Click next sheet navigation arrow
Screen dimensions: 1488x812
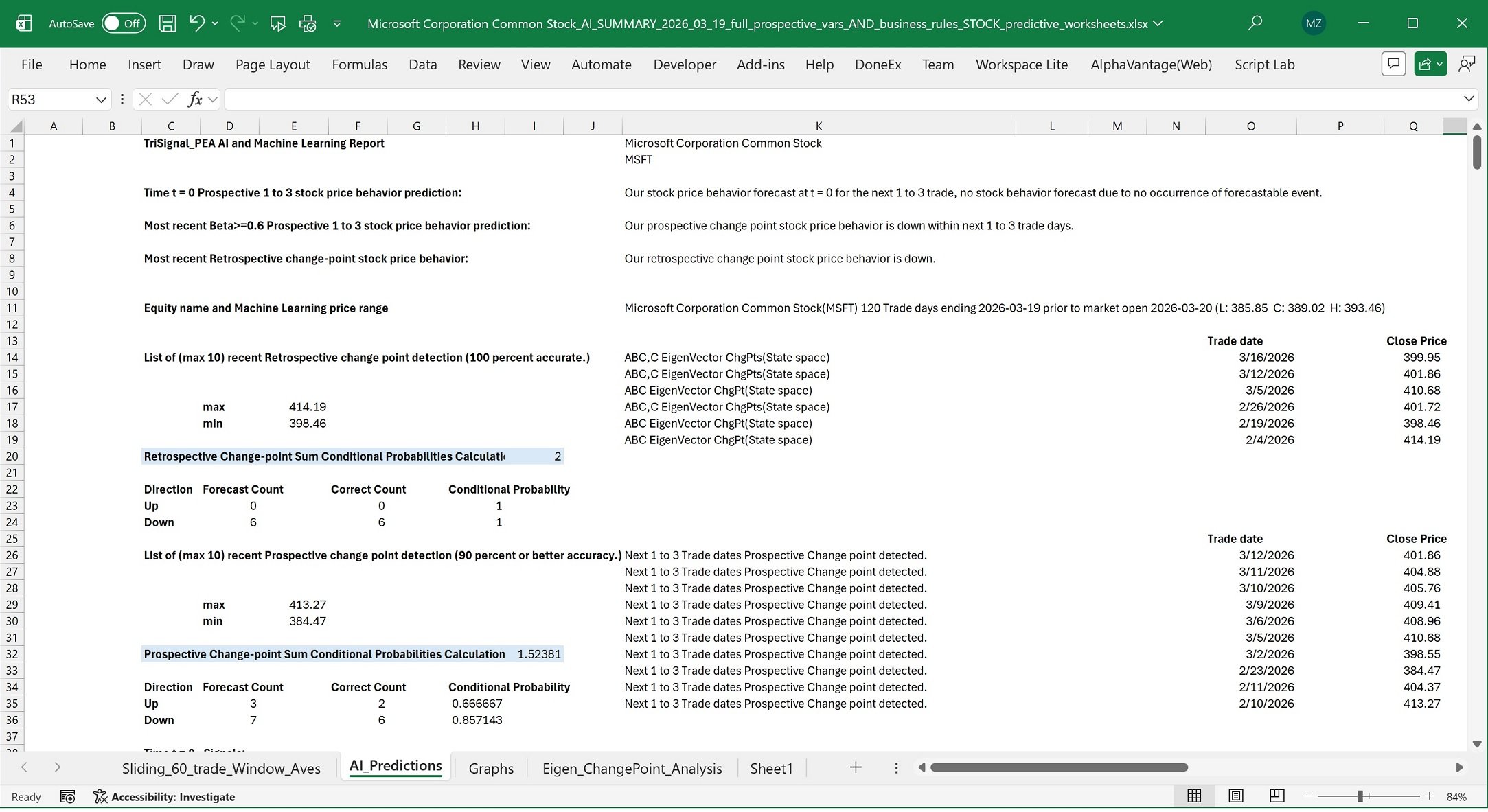(x=57, y=767)
